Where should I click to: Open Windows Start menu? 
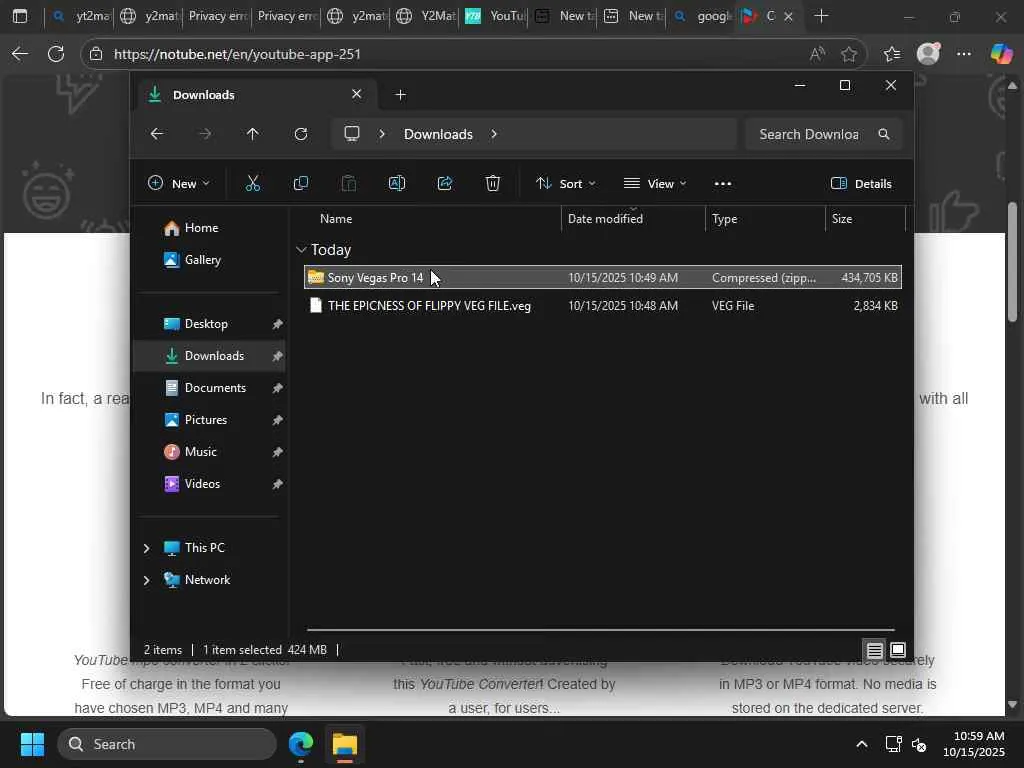tap(32, 744)
